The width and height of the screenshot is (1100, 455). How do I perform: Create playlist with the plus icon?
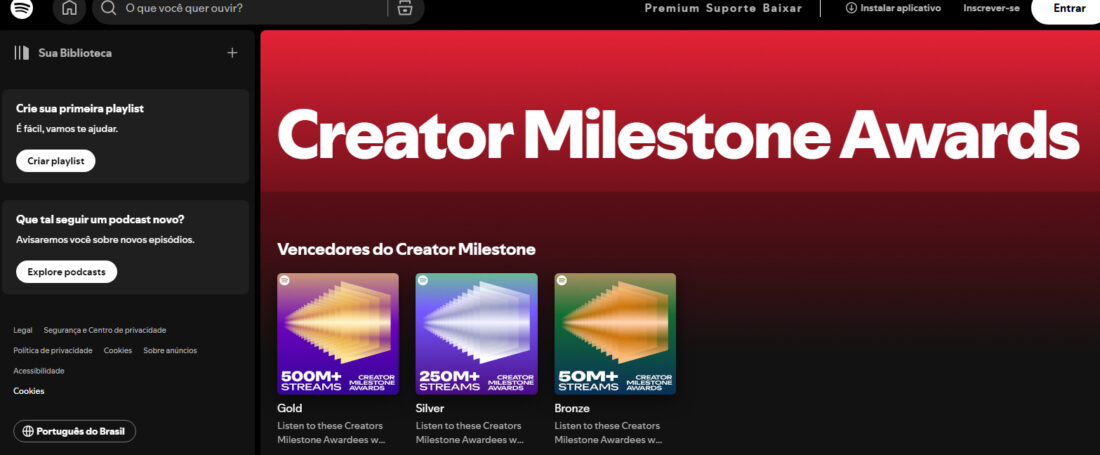click(x=232, y=53)
